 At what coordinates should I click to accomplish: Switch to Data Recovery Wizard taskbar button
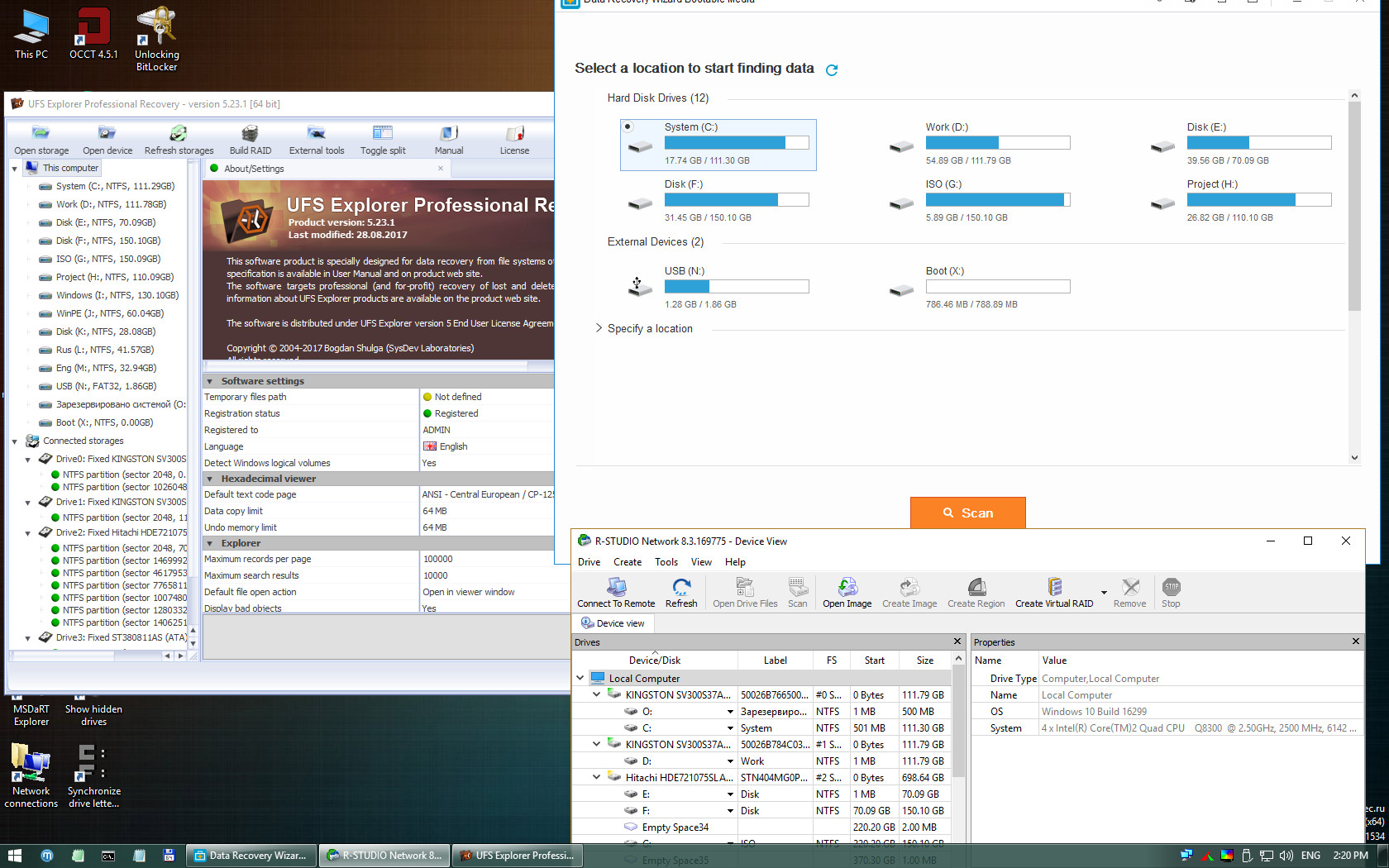[x=251, y=856]
